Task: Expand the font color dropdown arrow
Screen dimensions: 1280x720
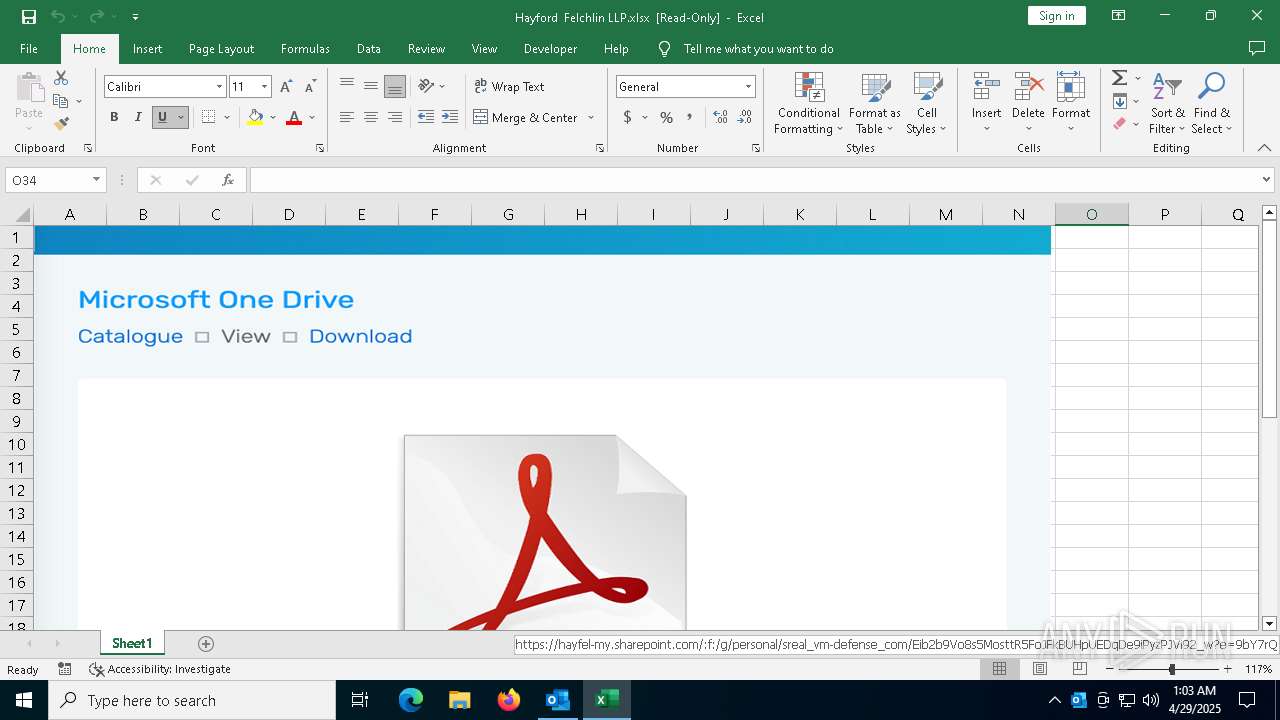Action: click(x=312, y=117)
